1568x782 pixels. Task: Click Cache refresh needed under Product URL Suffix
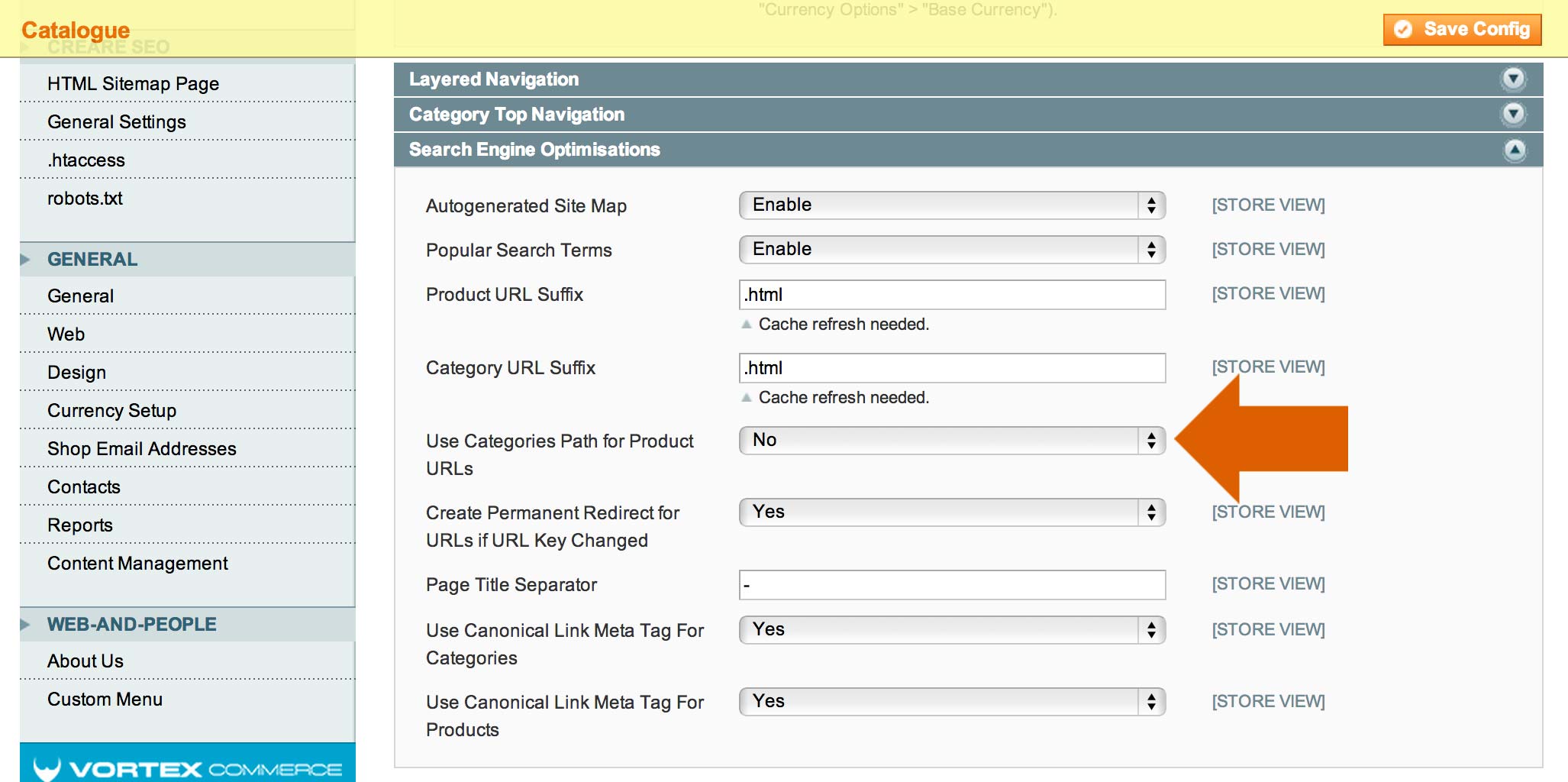click(844, 324)
